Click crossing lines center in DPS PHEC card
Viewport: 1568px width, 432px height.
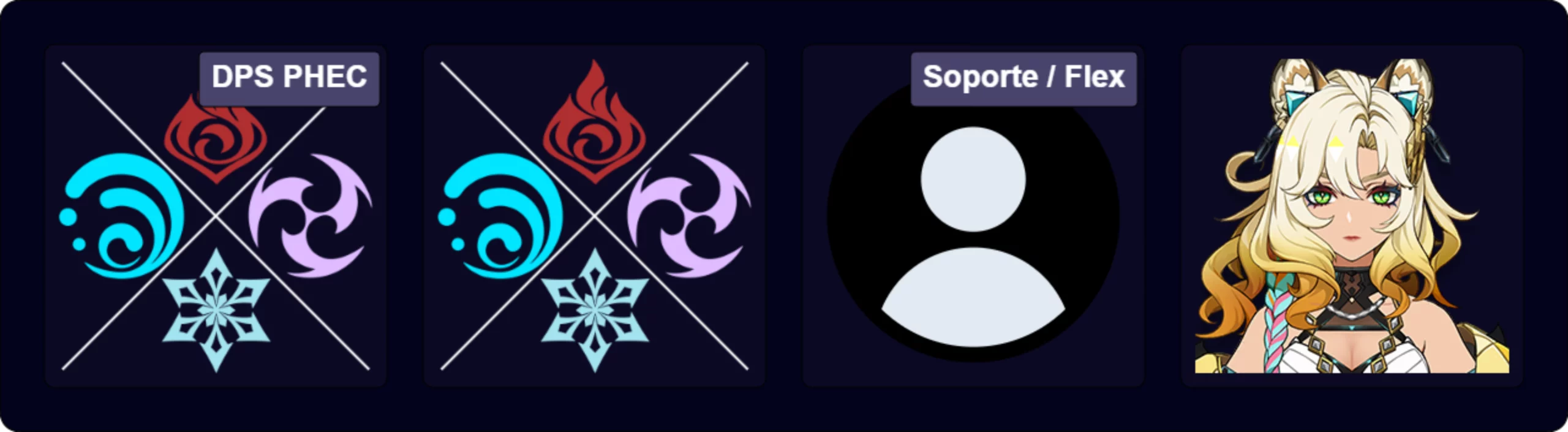point(216,216)
